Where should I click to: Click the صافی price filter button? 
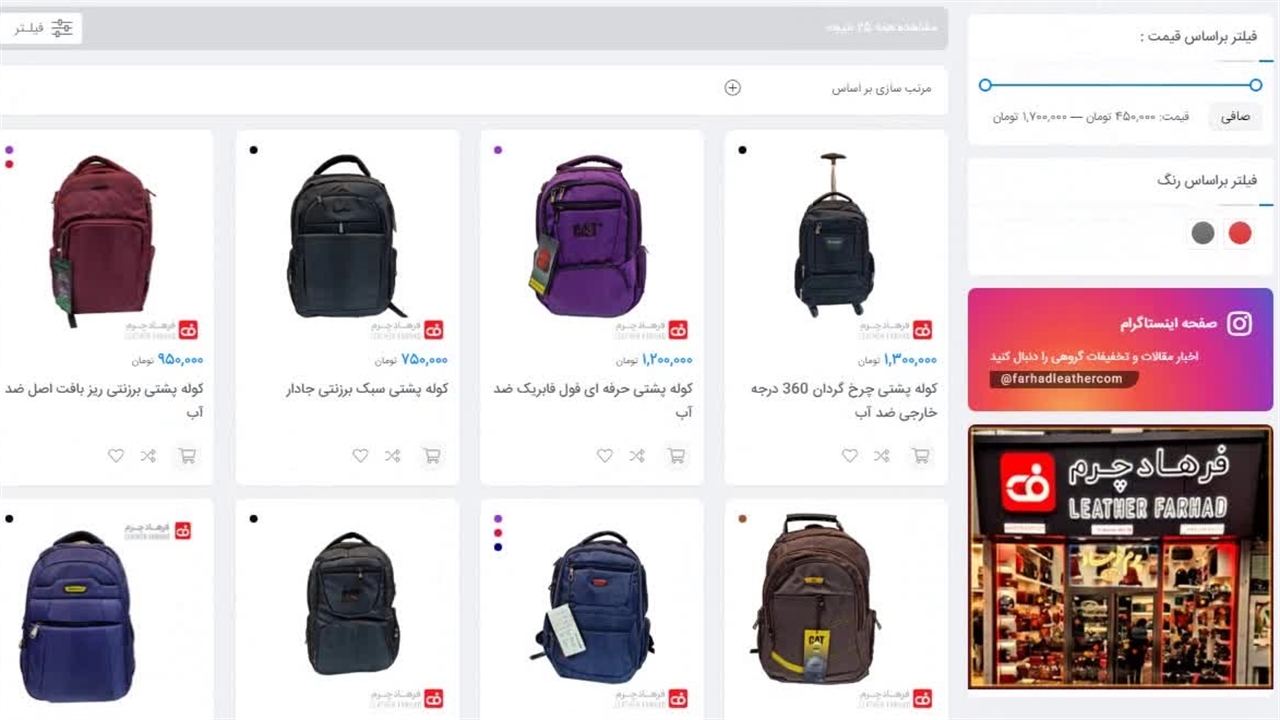coord(1235,116)
